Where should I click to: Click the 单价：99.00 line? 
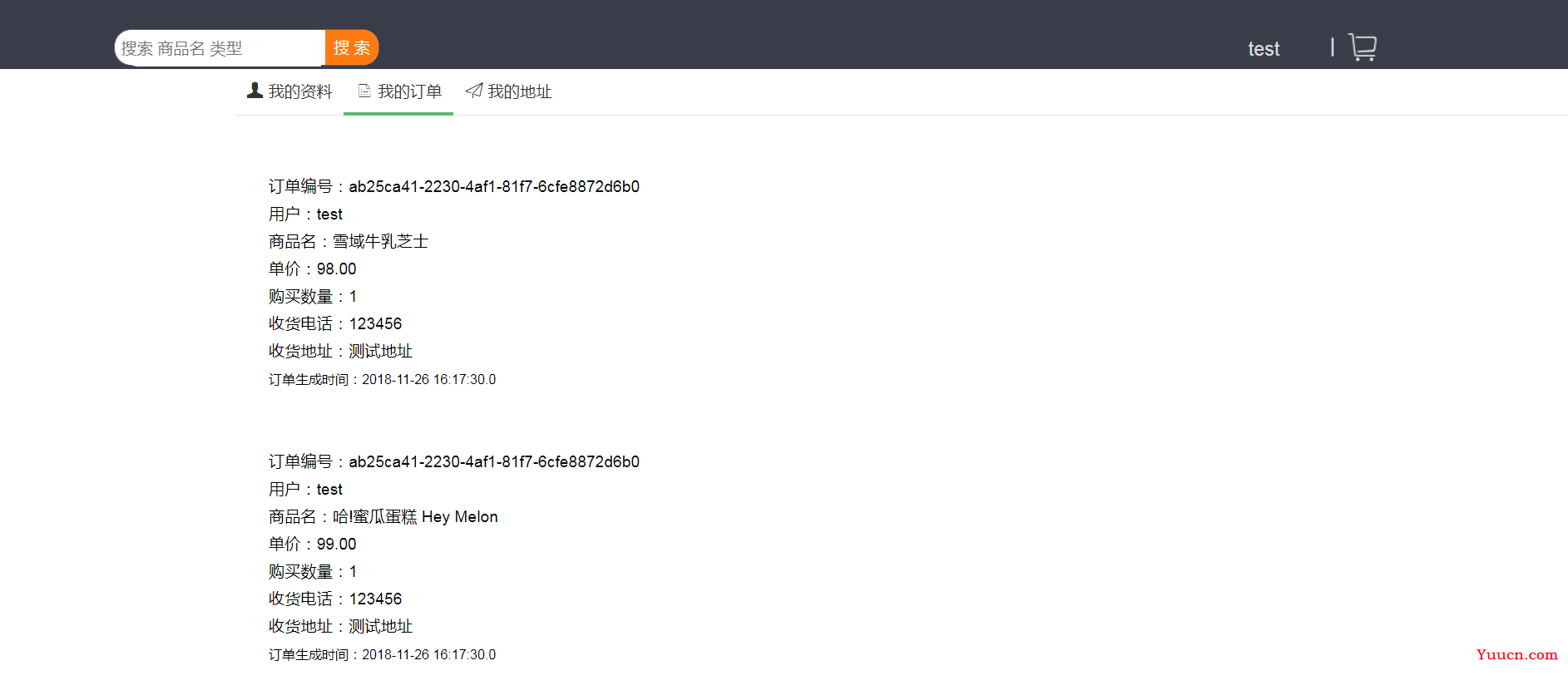point(313,544)
